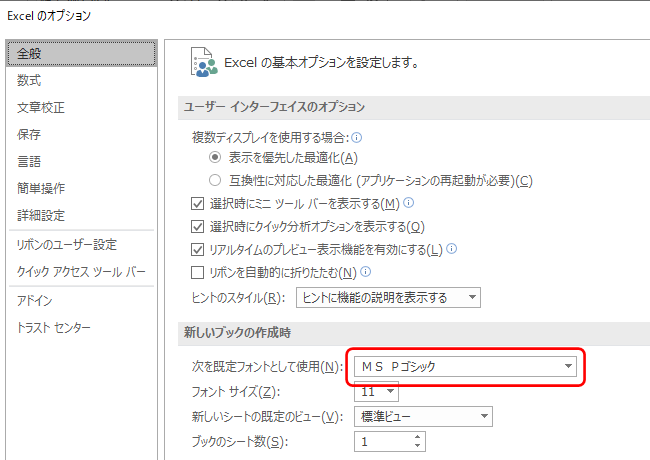Click info icon next to 複数ディスプレイを使用する場合
The width and height of the screenshot is (650, 460).
[357, 137]
